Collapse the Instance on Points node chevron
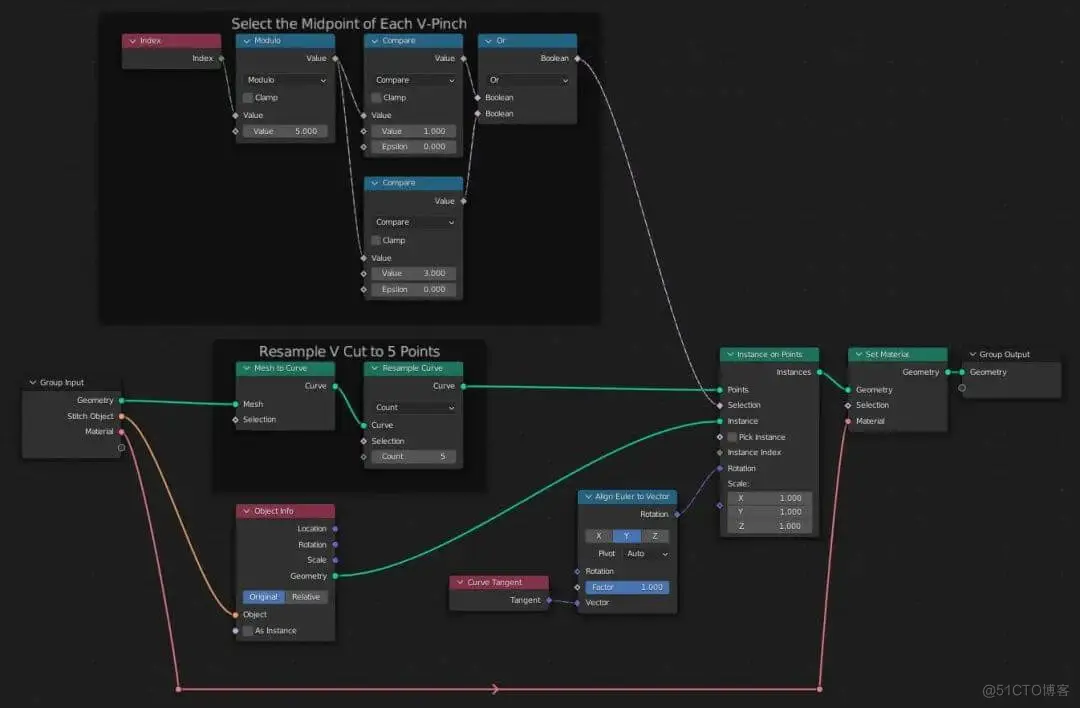Viewport: 1080px width, 708px height. tap(730, 355)
